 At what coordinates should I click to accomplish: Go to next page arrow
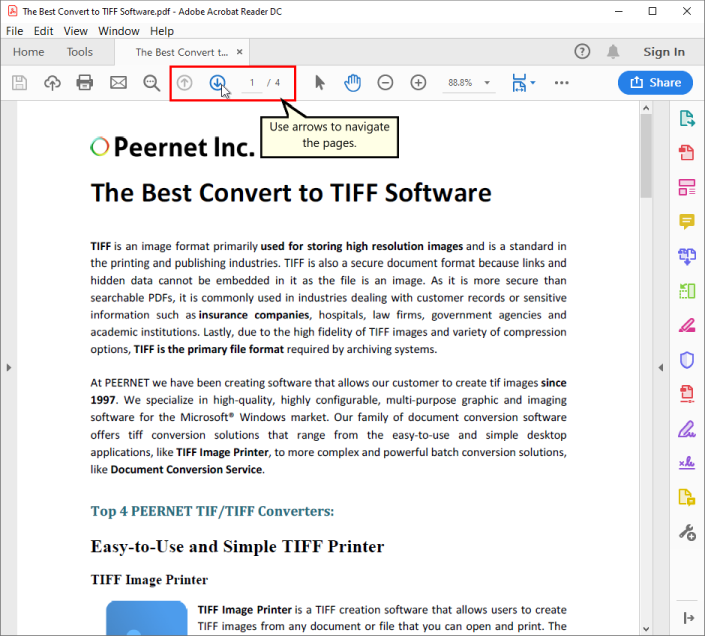pyautogui.click(x=218, y=83)
